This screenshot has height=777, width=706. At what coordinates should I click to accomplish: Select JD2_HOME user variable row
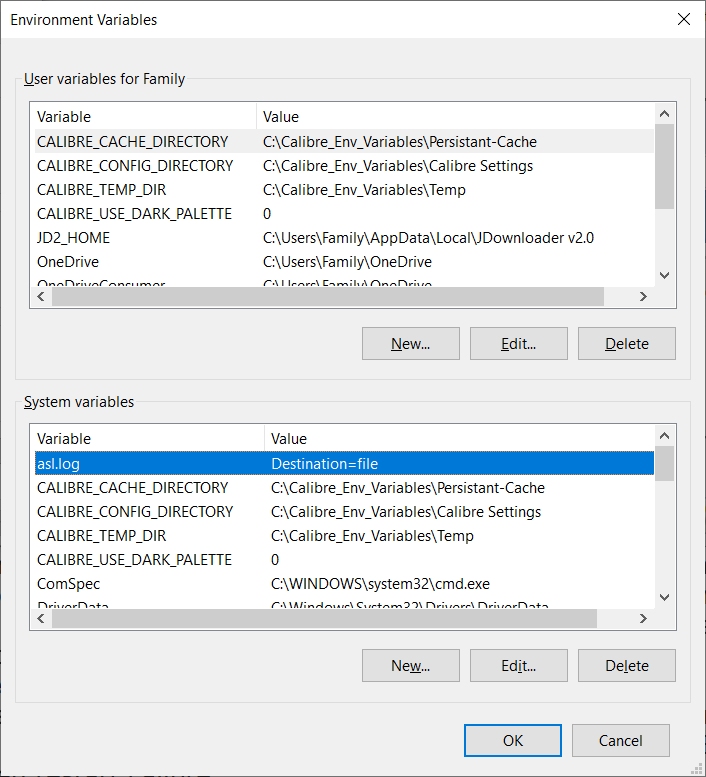pyautogui.click(x=74, y=238)
